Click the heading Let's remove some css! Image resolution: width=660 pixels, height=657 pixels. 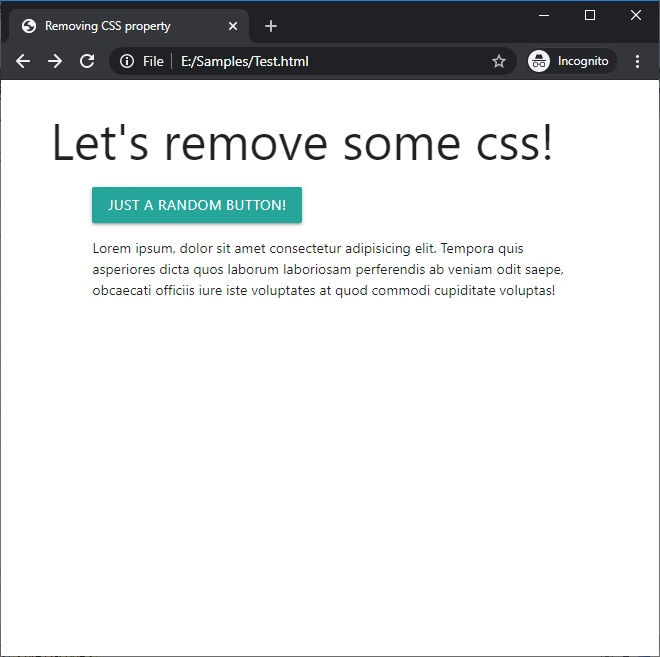[x=302, y=142]
